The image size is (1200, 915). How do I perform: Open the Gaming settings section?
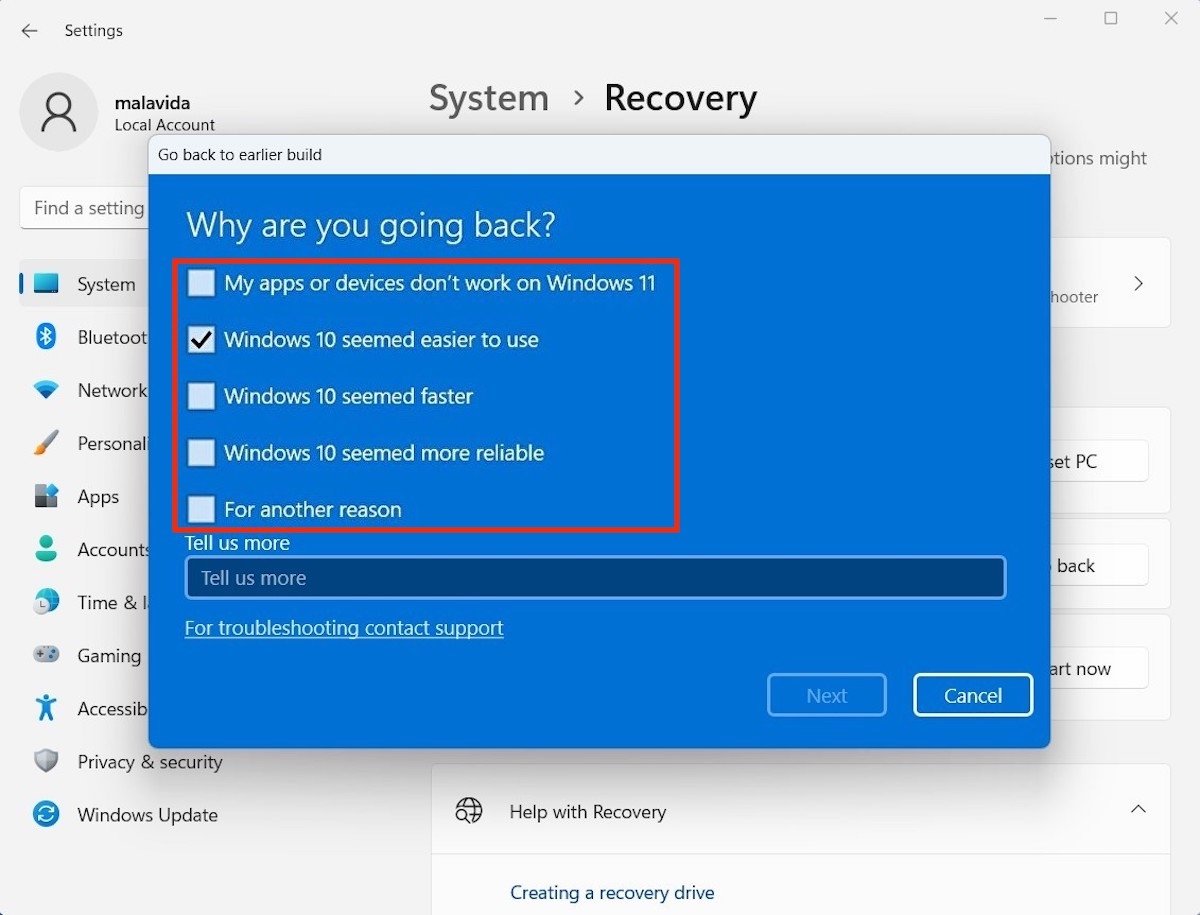click(x=109, y=655)
